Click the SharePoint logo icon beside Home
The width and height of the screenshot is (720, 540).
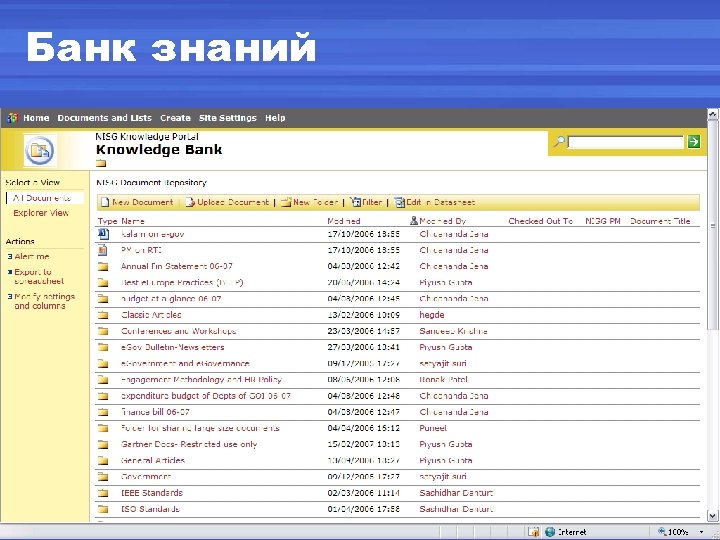(12, 118)
